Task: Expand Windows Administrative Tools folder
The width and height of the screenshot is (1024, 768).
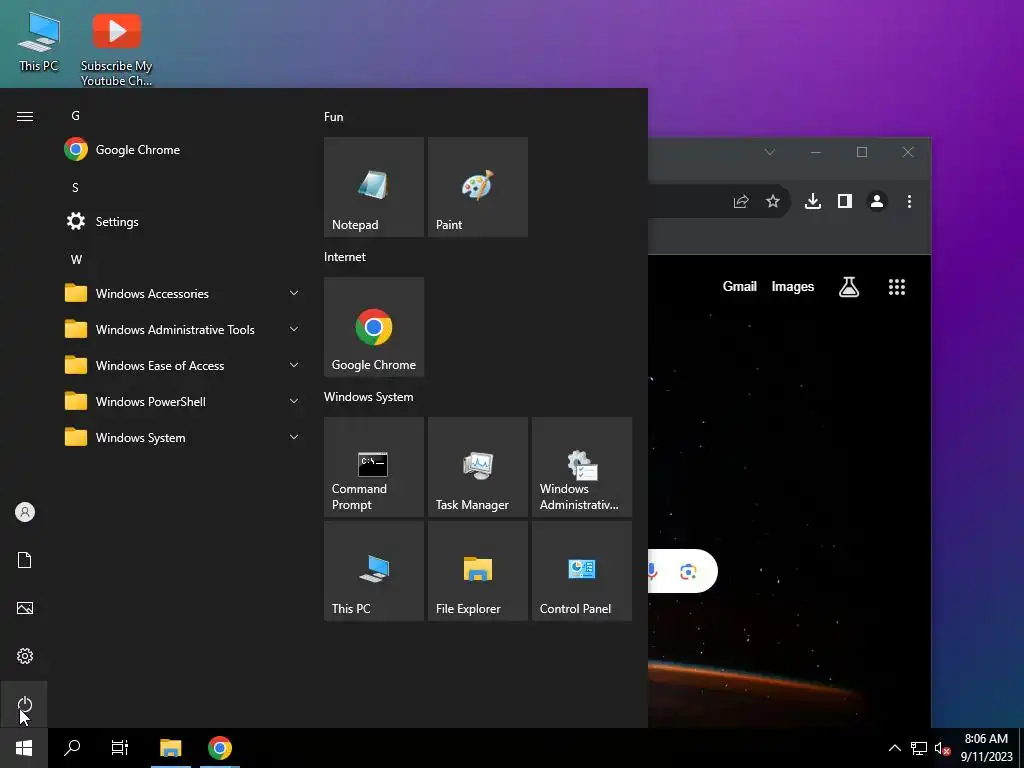Action: click(182, 329)
